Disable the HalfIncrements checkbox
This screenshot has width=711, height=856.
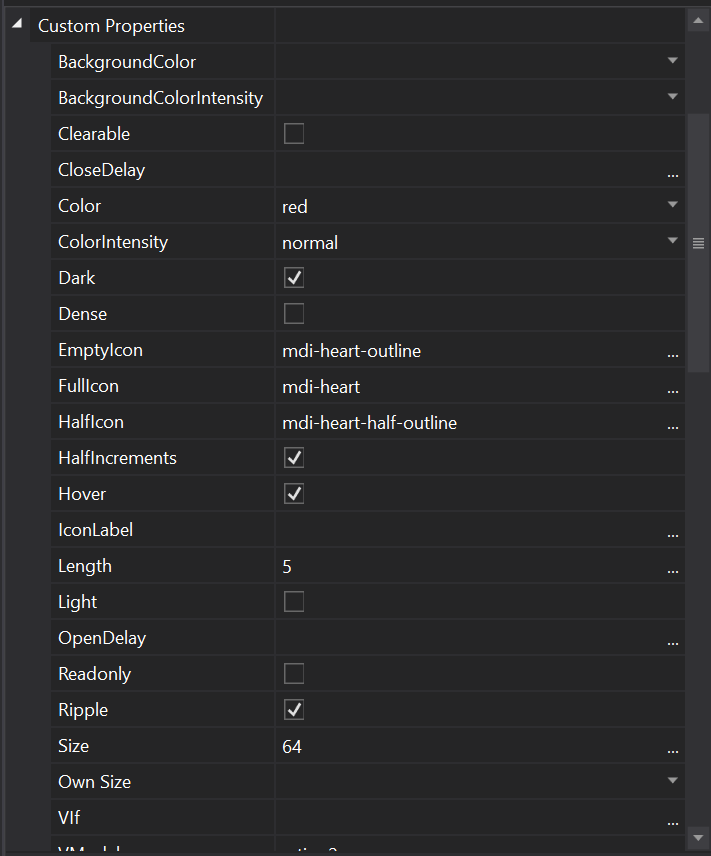point(294,458)
